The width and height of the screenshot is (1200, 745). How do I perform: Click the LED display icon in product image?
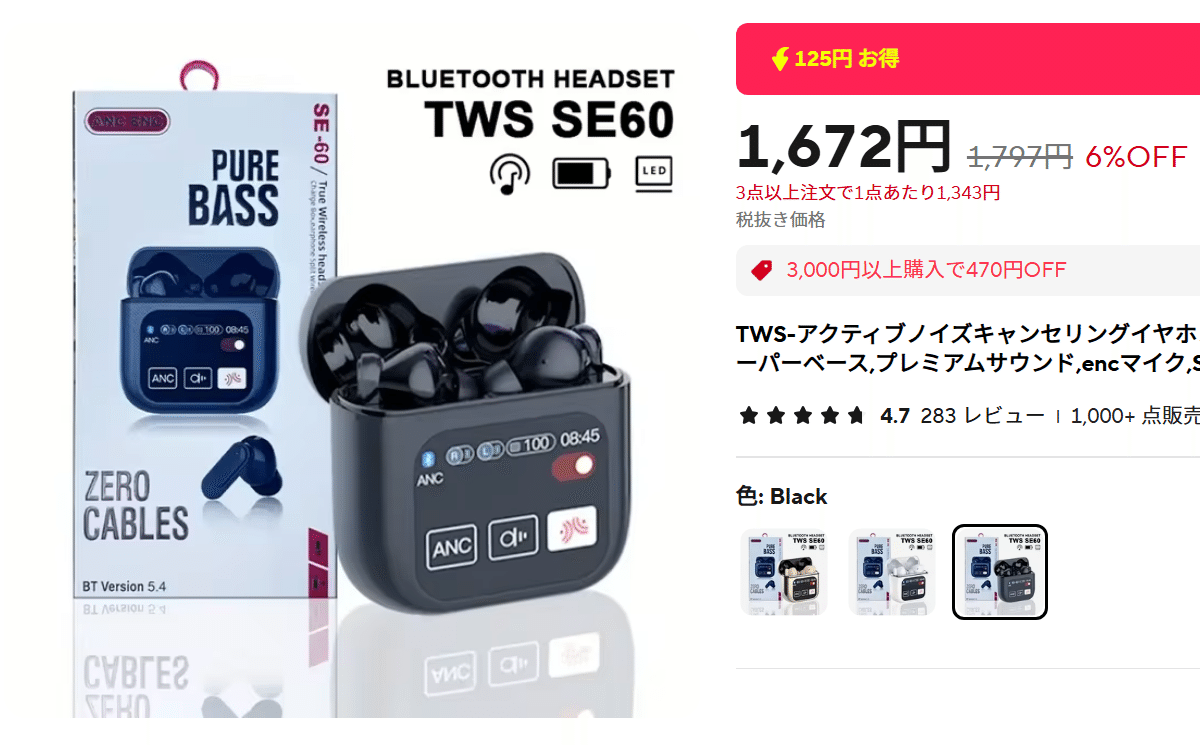[x=654, y=173]
